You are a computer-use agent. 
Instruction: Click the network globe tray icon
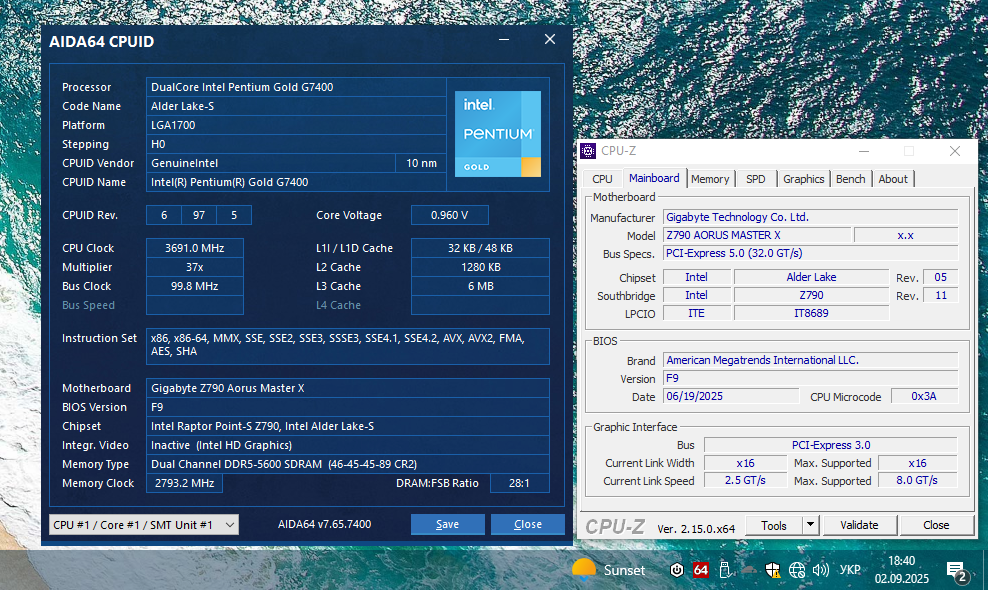(796, 570)
